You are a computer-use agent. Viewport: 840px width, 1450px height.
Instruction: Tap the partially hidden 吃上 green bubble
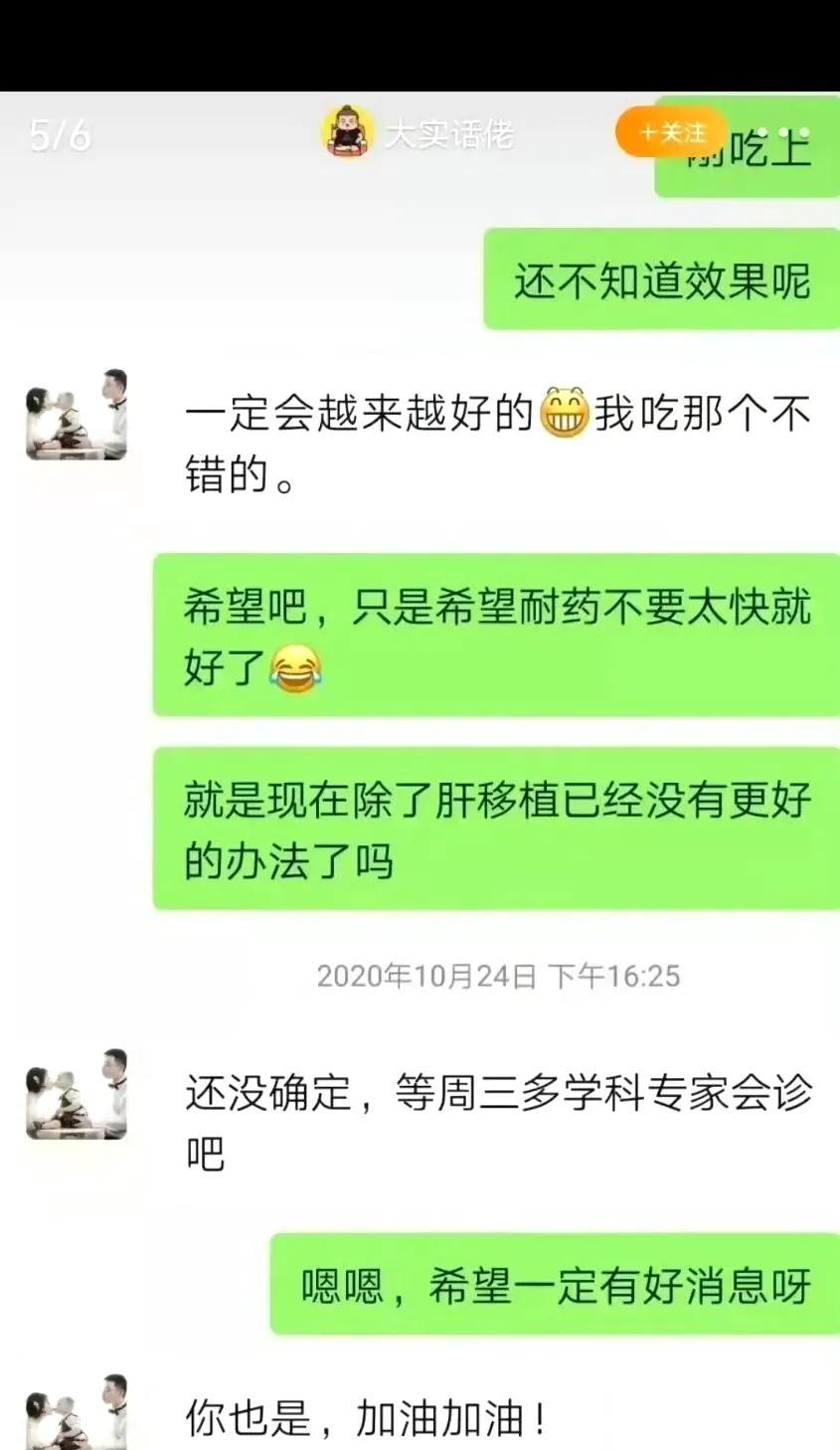(x=748, y=147)
